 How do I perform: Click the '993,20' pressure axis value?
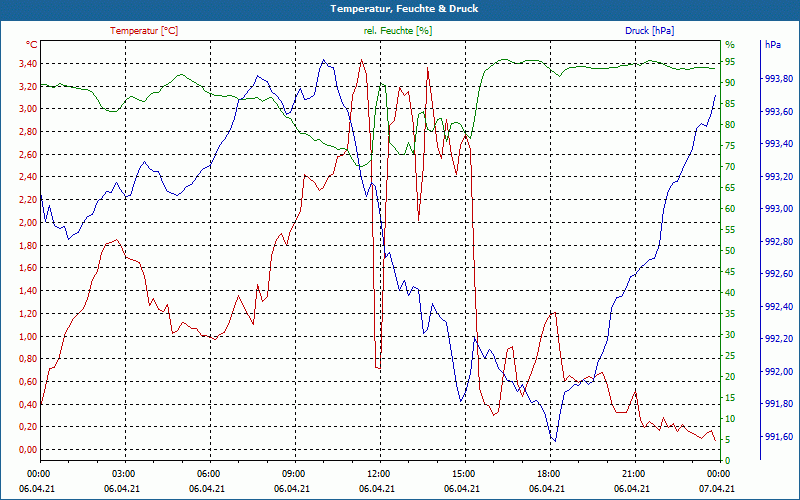(x=779, y=176)
